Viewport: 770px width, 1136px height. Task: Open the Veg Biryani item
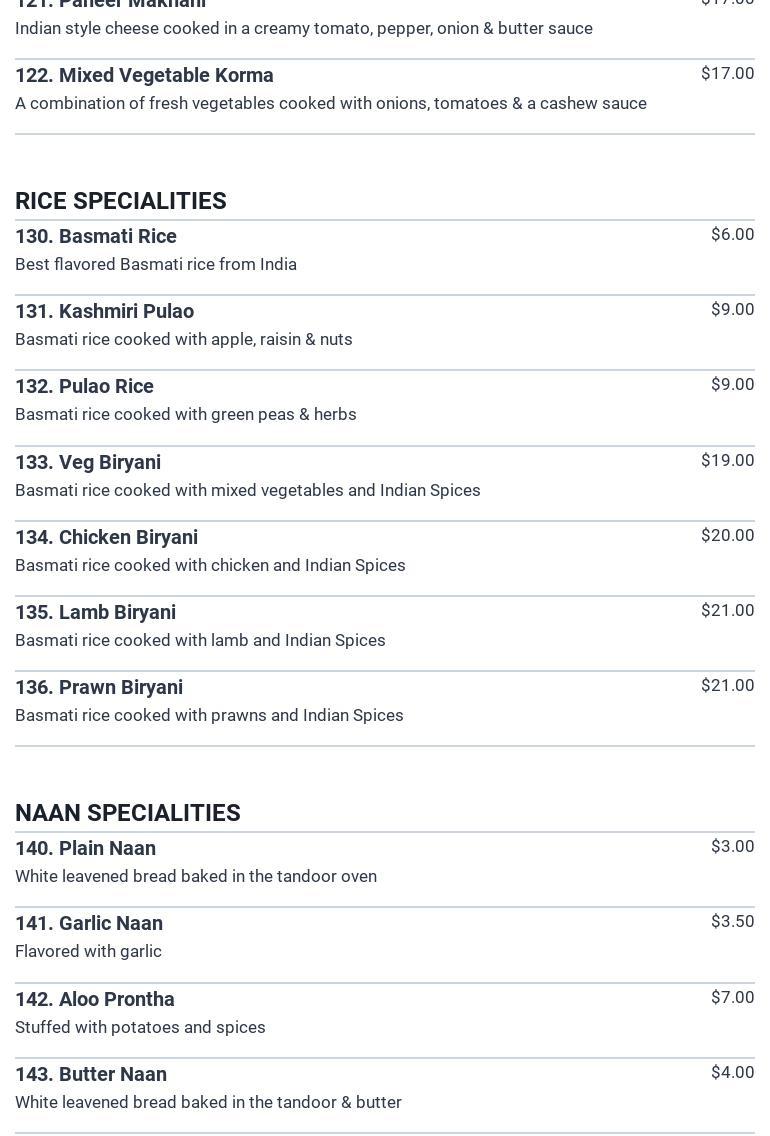(x=88, y=462)
